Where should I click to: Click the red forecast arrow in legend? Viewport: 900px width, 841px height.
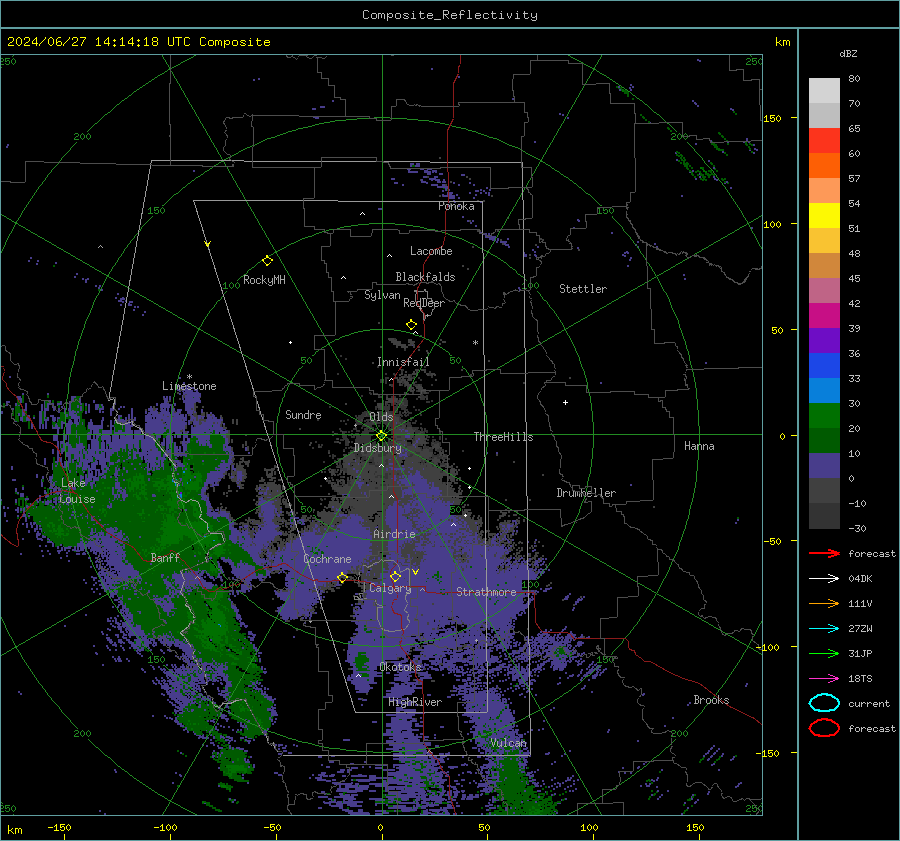pos(824,553)
